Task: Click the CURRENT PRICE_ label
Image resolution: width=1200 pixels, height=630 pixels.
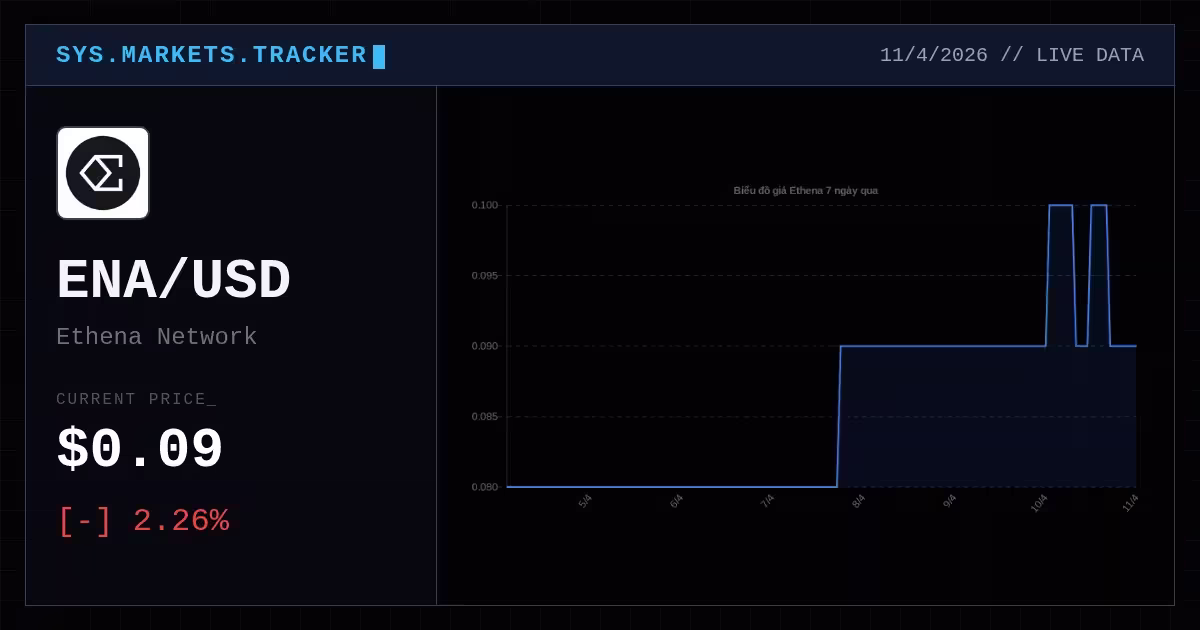Action: point(136,399)
